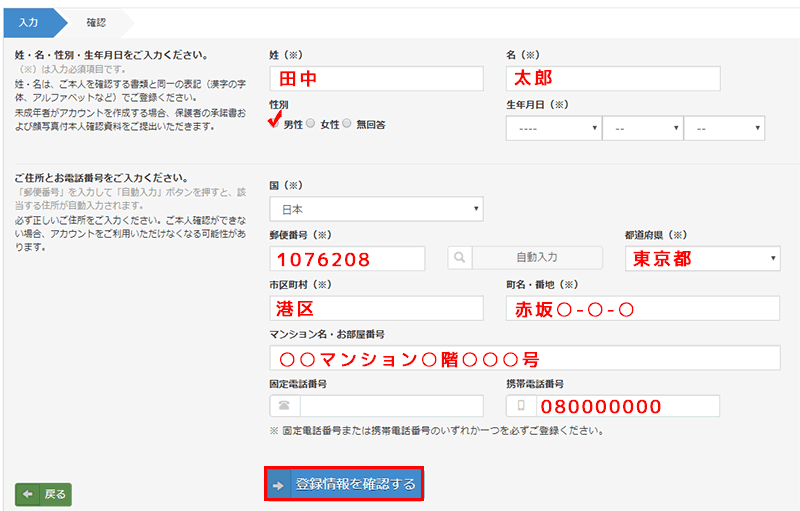Screen dimensions: 800x511
Task: Focus the 郵便番号 input field
Action: click(x=347, y=259)
